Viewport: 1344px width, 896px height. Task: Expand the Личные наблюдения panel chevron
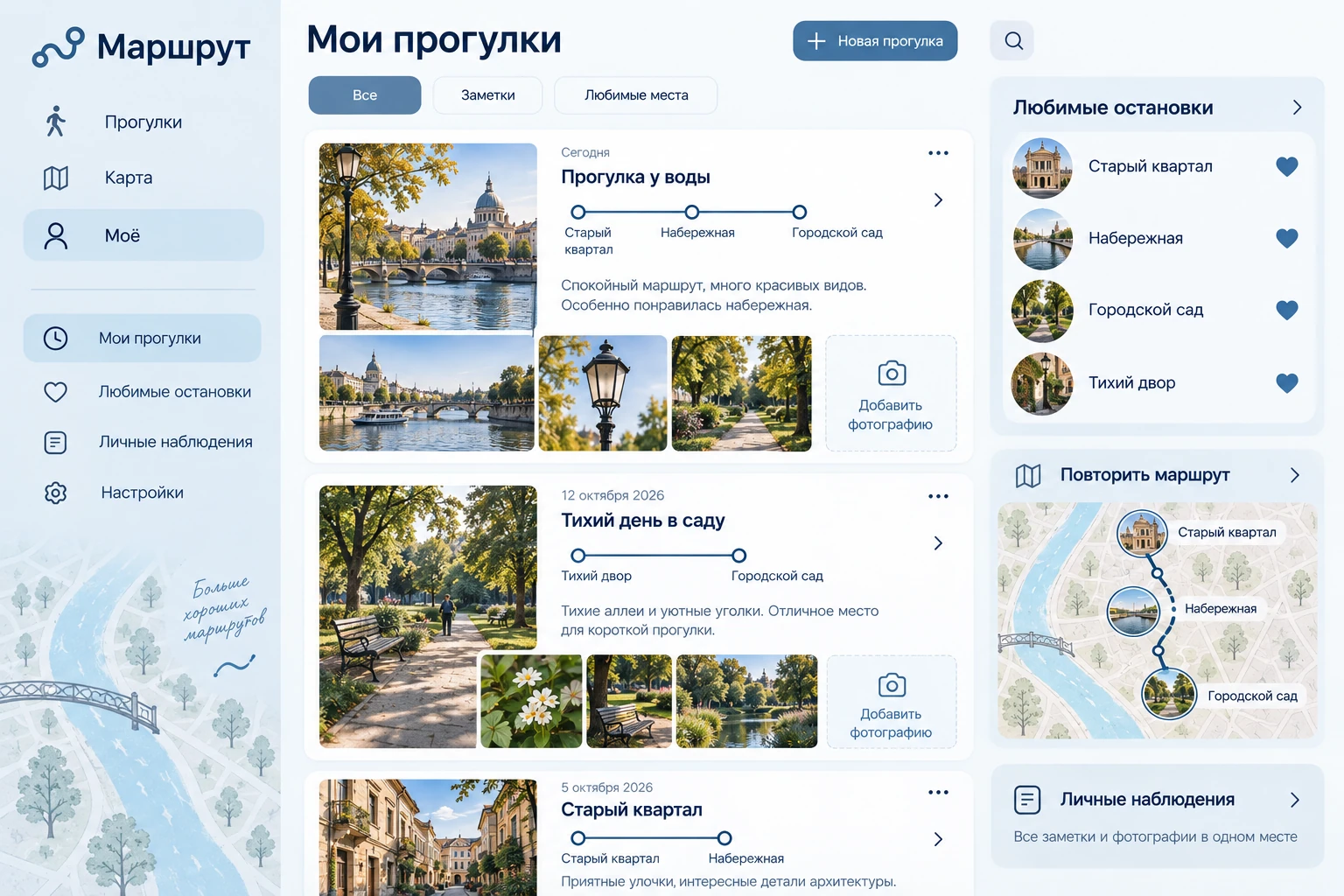tap(1295, 800)
